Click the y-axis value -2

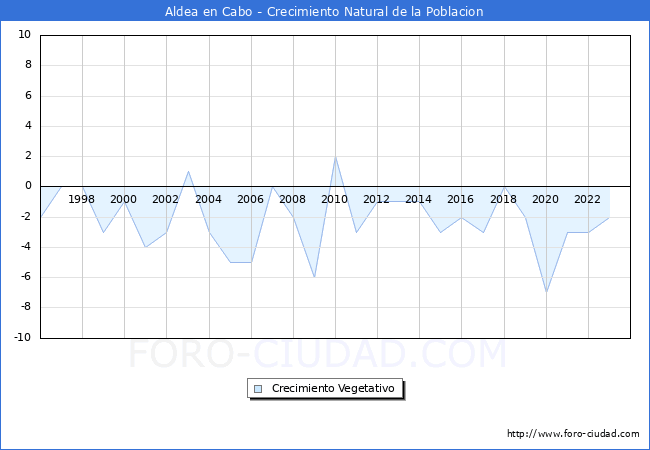(x=26, y=216)
